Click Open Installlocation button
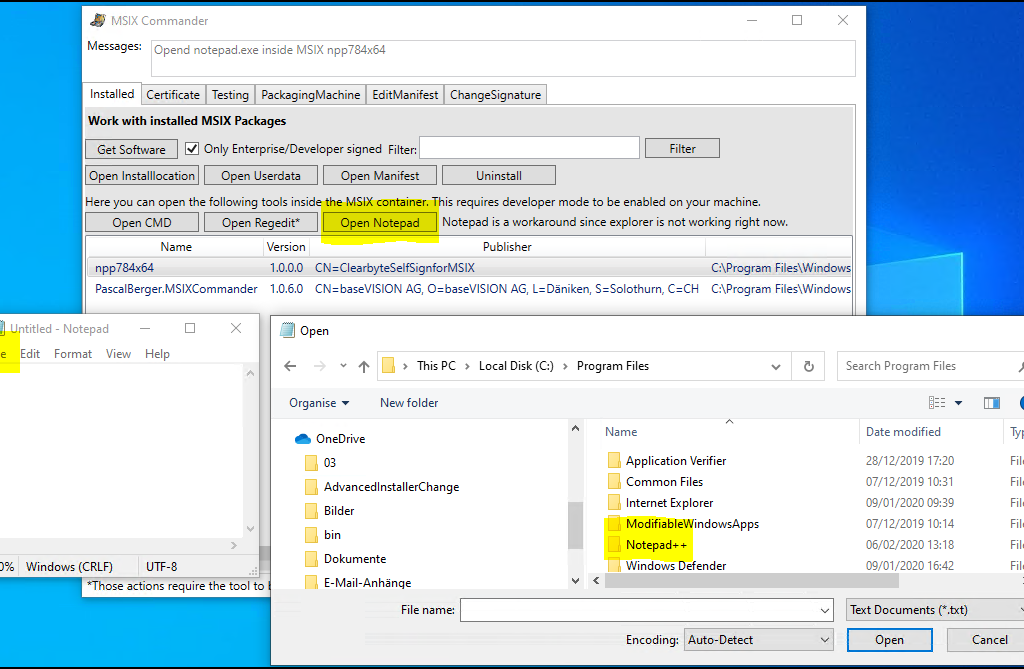Image resolution: width=1024 pixels, height=669 pixels. (142, 176)
